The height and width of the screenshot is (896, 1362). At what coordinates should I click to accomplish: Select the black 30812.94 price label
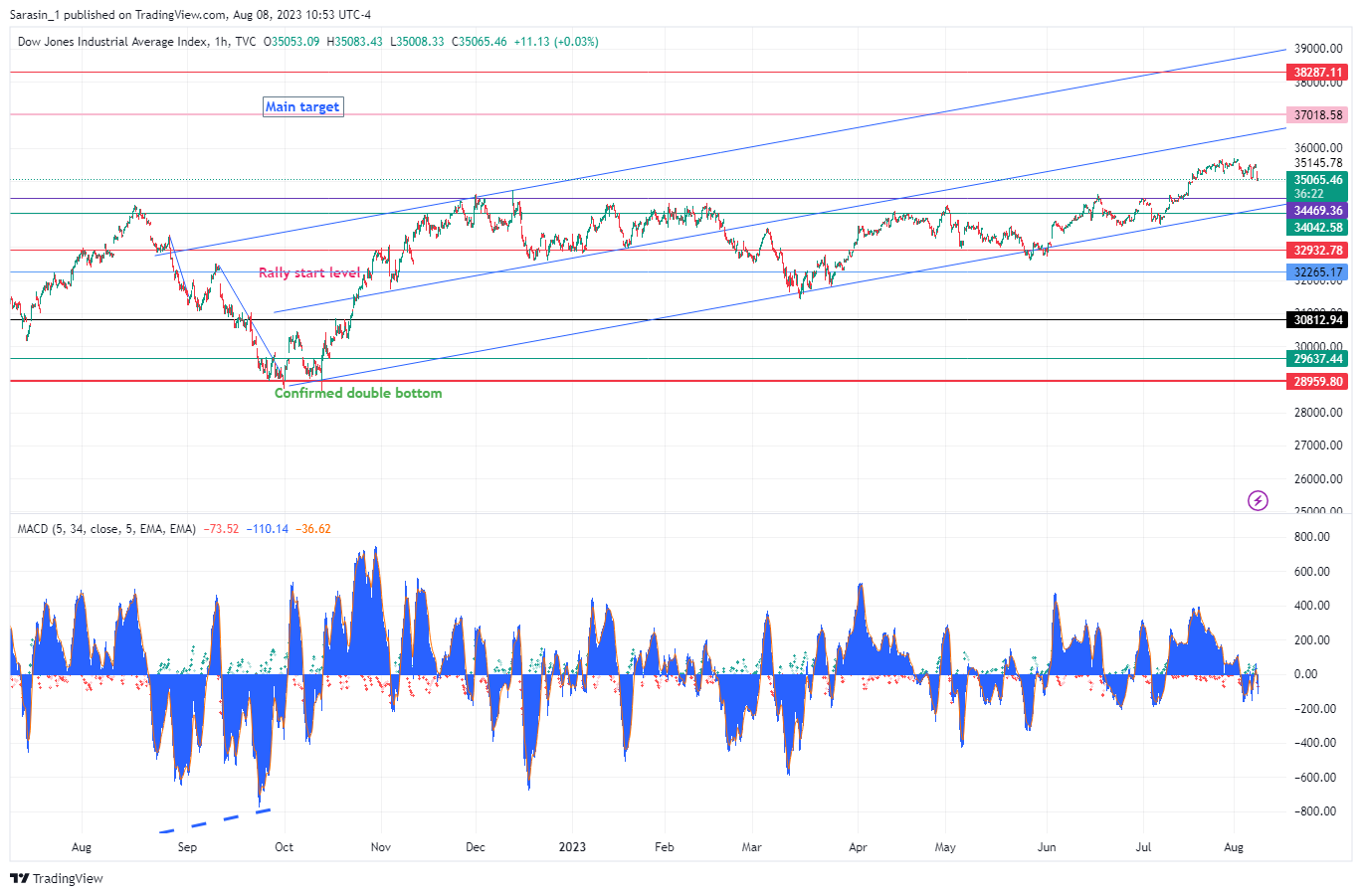[x=1317, y=320]
